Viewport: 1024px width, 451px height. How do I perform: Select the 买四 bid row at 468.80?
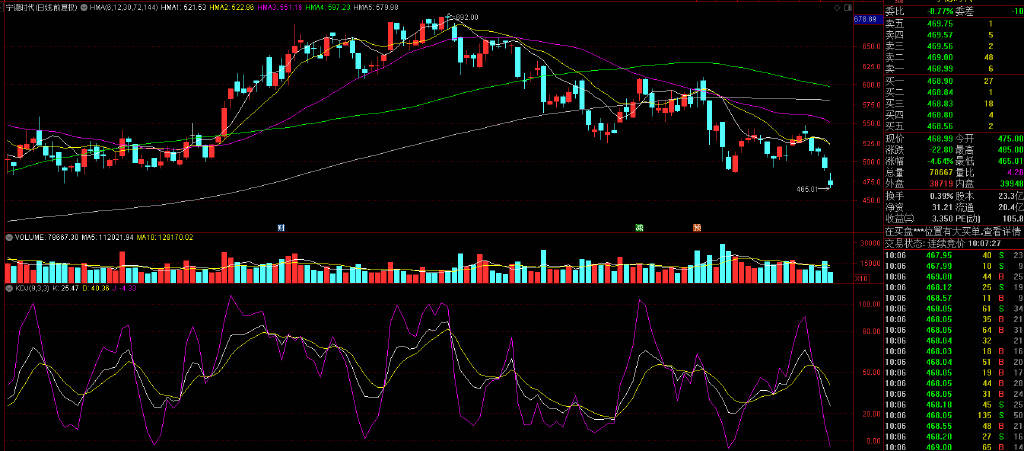953,114
